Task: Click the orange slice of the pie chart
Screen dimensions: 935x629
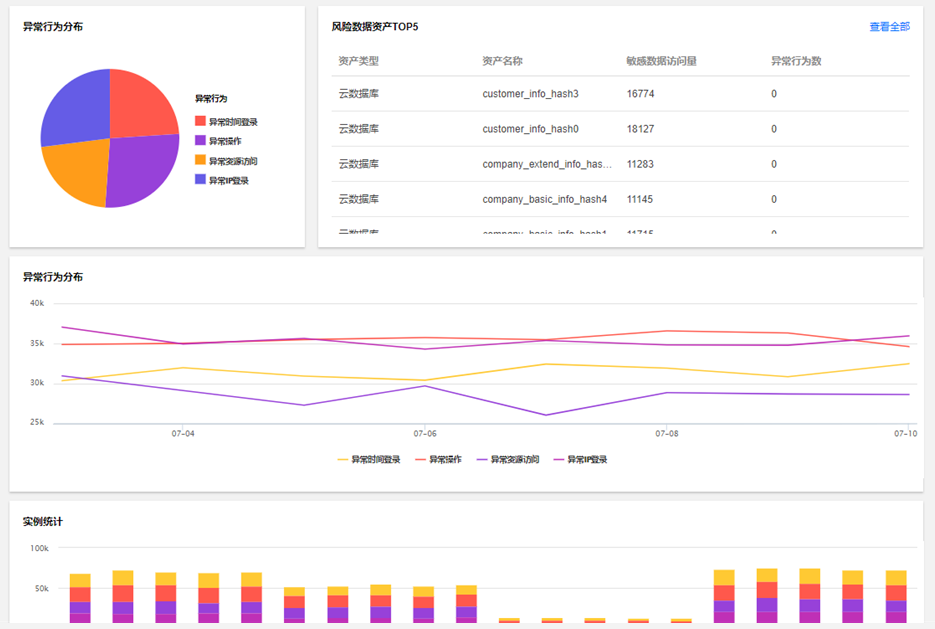Action: (x=78, y=170)
